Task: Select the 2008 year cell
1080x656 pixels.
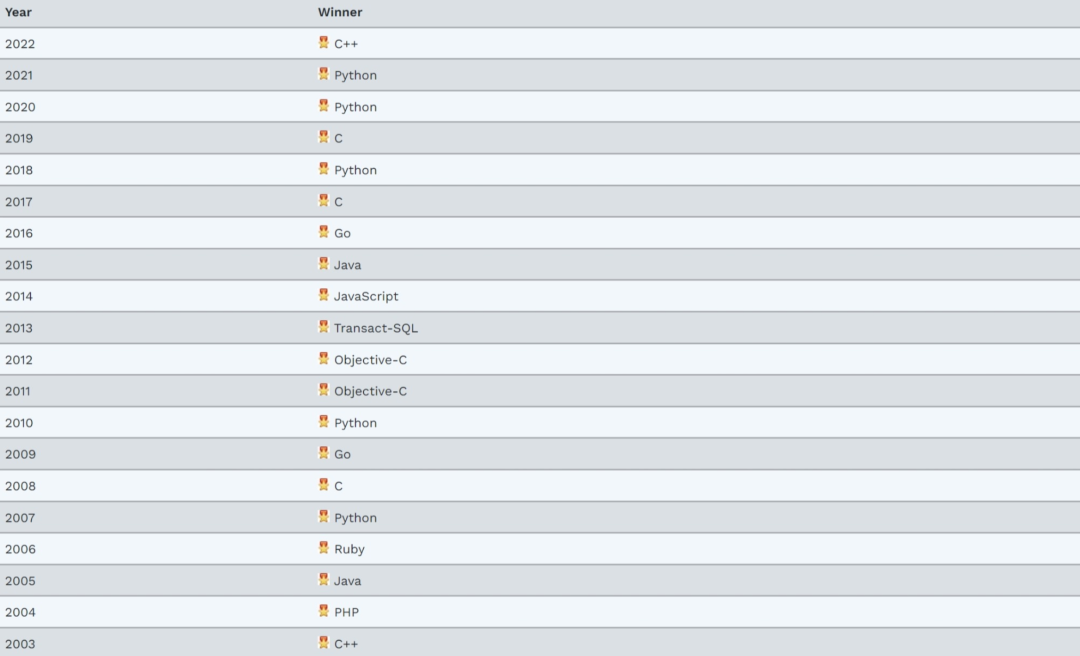Action: [x=20, y=486]
